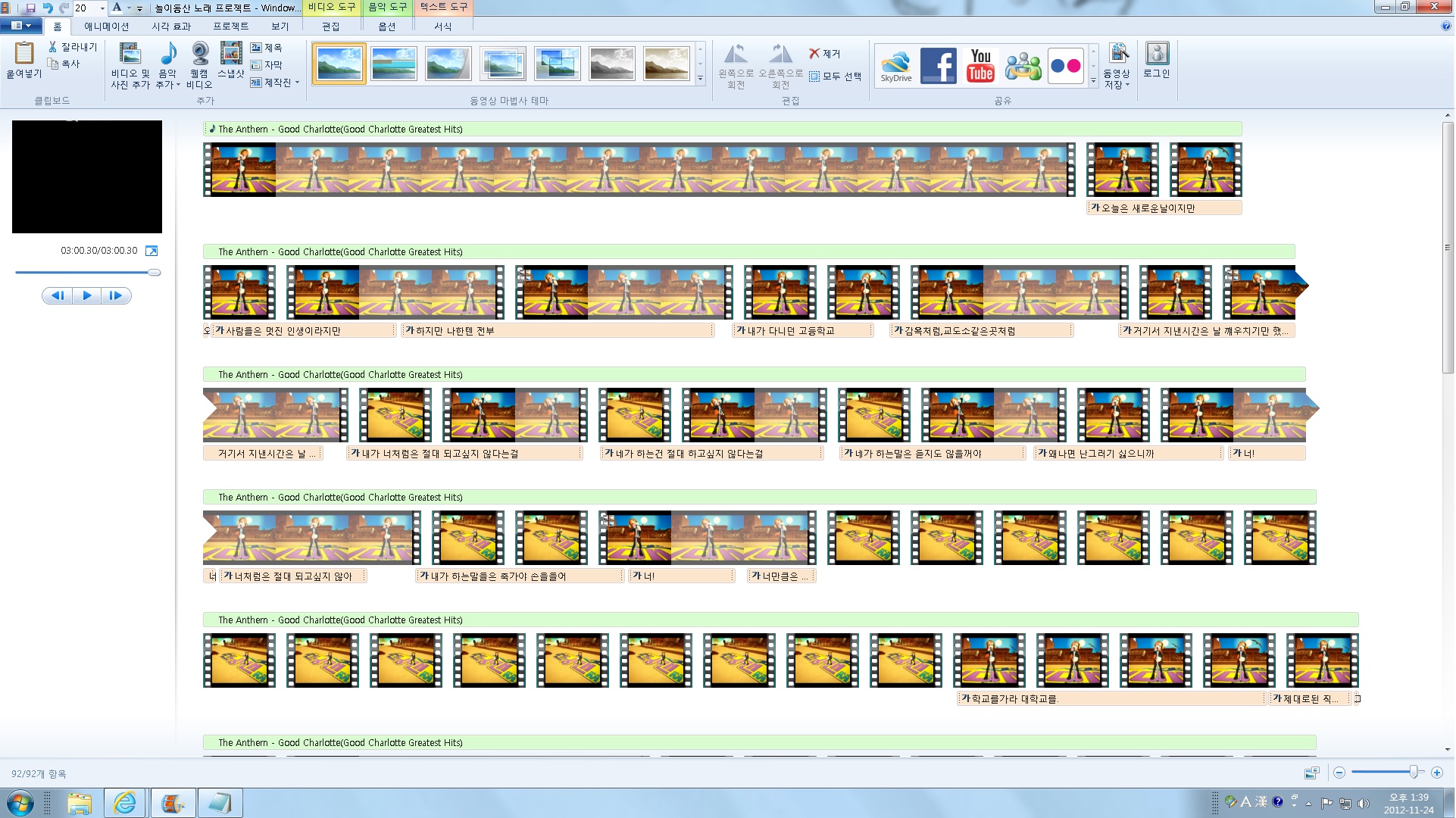The image size is (1456, 818).
Task: Step to next frame
Action: (116, 295)
